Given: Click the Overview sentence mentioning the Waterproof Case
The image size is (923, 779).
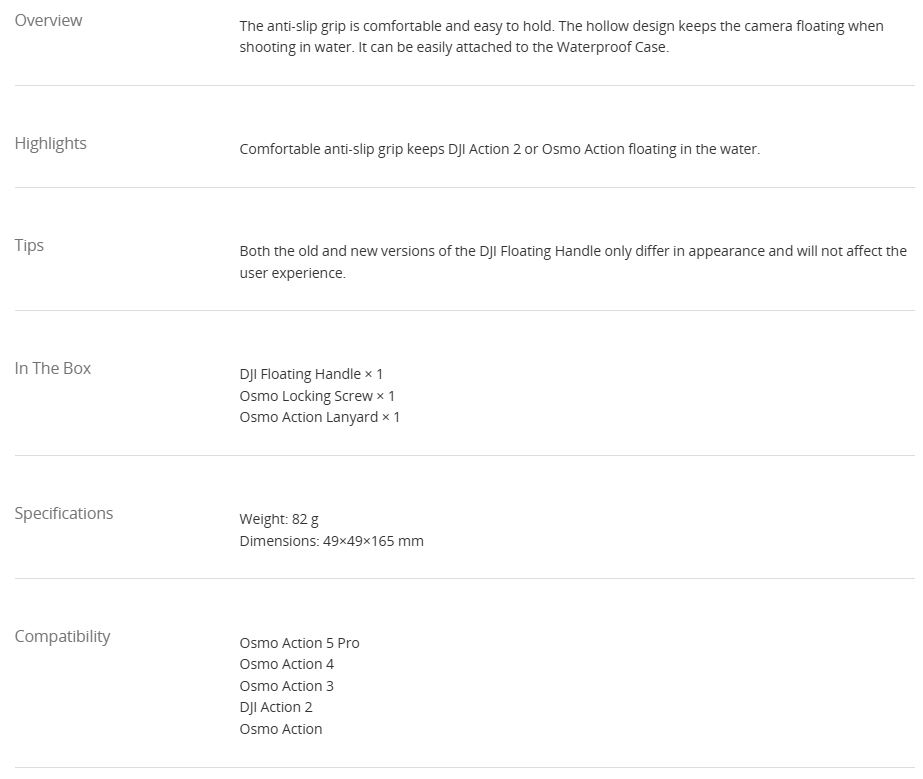Looking at the screenshot, I should (454, 48).
